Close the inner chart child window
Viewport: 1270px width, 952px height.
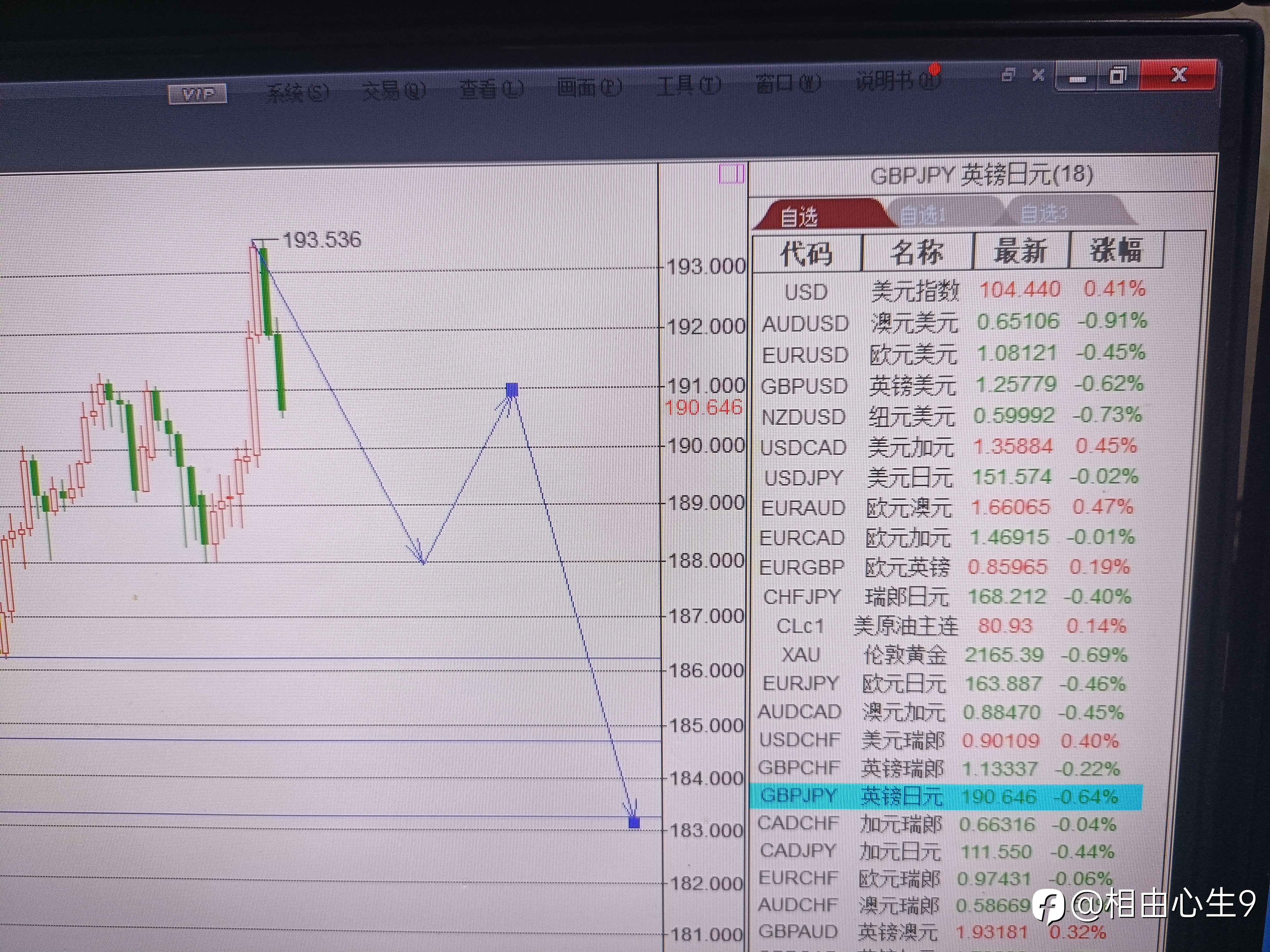click(x=1038, y=75)
